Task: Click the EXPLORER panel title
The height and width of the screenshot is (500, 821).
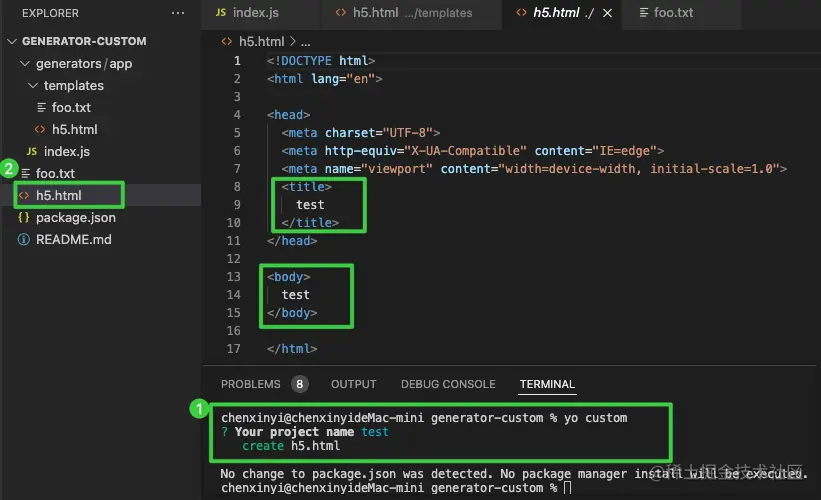Action: (x=50, y=13)
